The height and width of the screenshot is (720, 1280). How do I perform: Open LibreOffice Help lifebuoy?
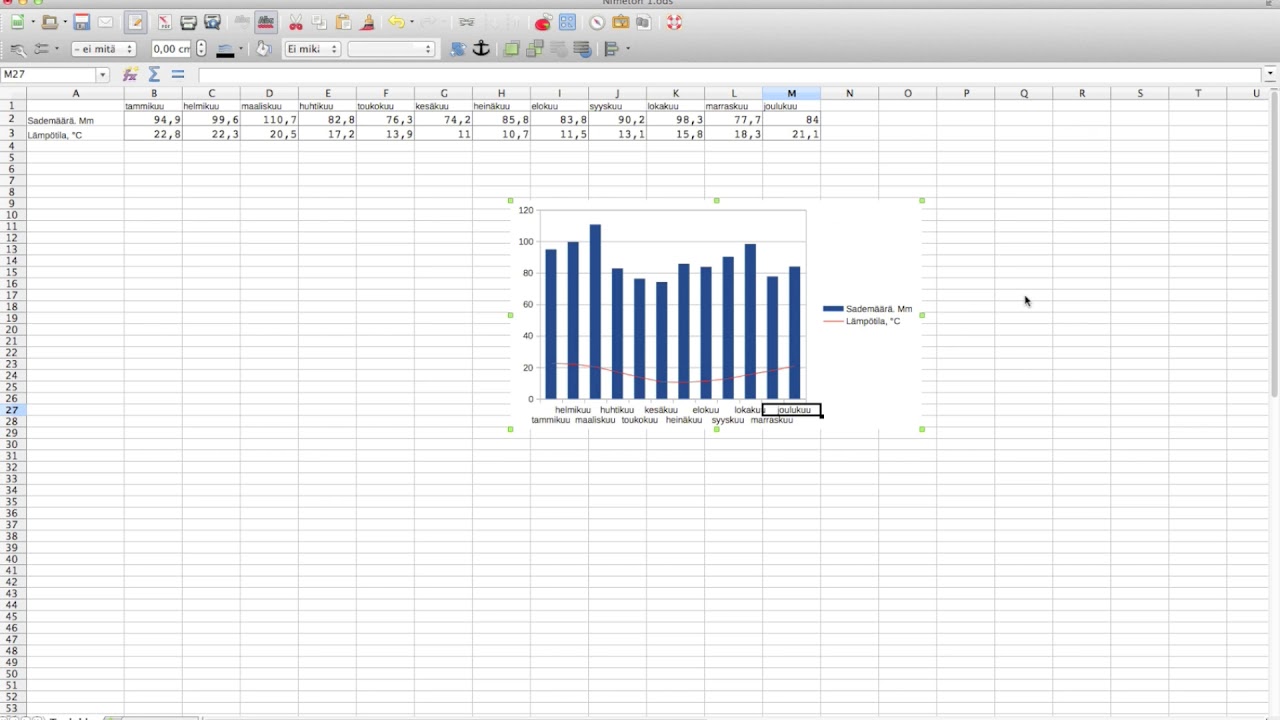pyautogui.click(x=673, y=22)
